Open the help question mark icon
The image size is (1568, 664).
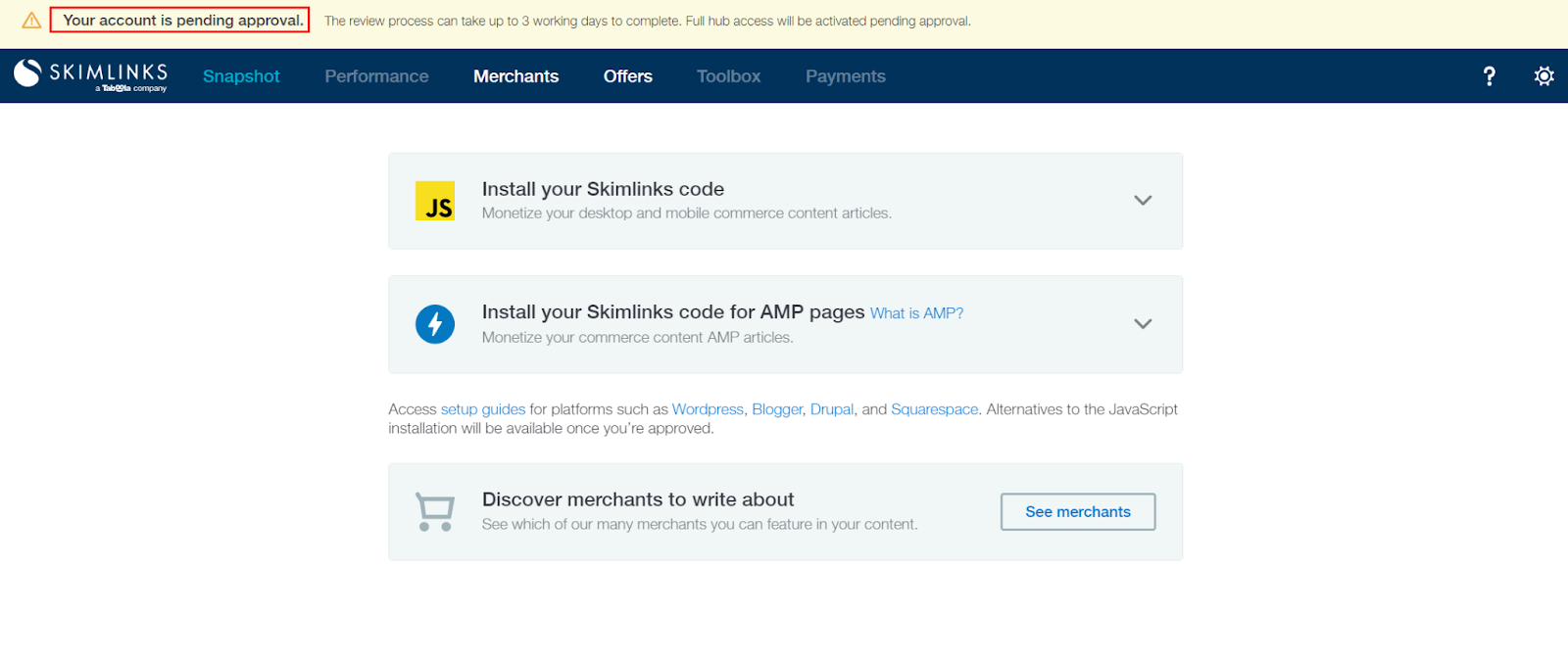tap(1489, 76)
